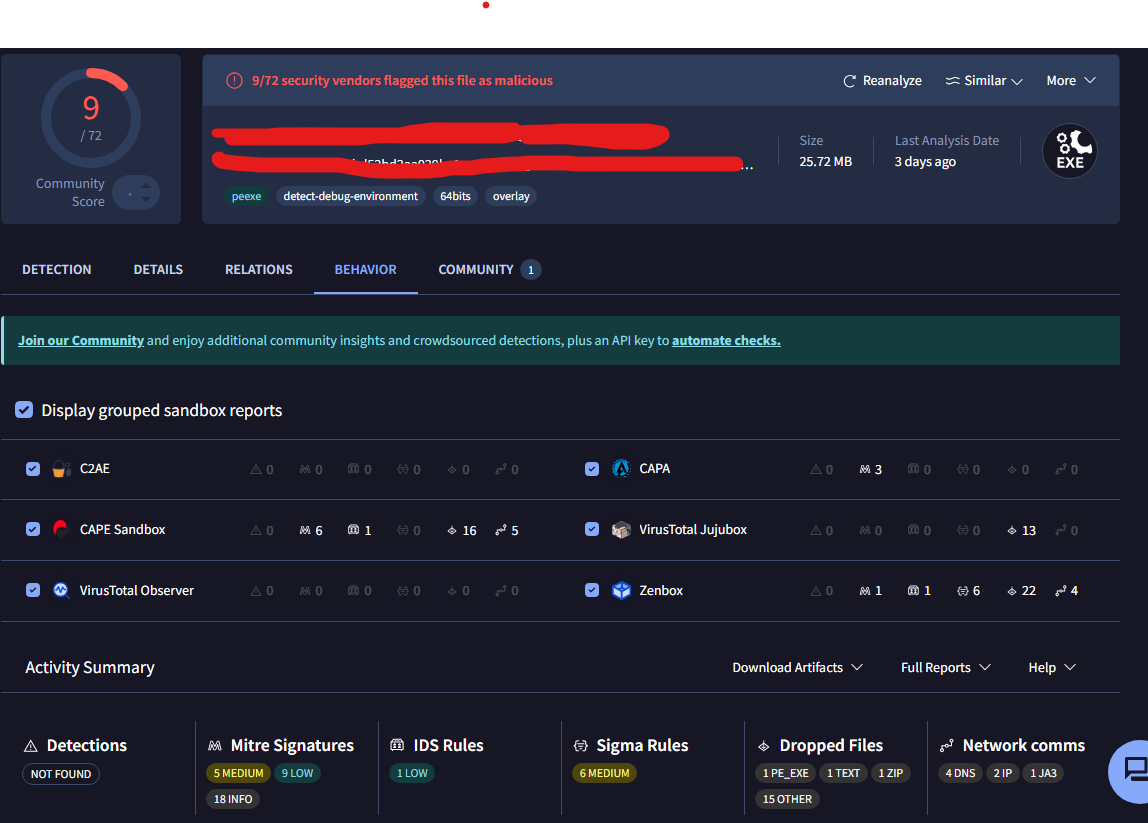Image resolution: width=1148 pixels, height=823 pixels.
Task: Click the 1 ZIP dropped files badge
Action: [890, 773]
